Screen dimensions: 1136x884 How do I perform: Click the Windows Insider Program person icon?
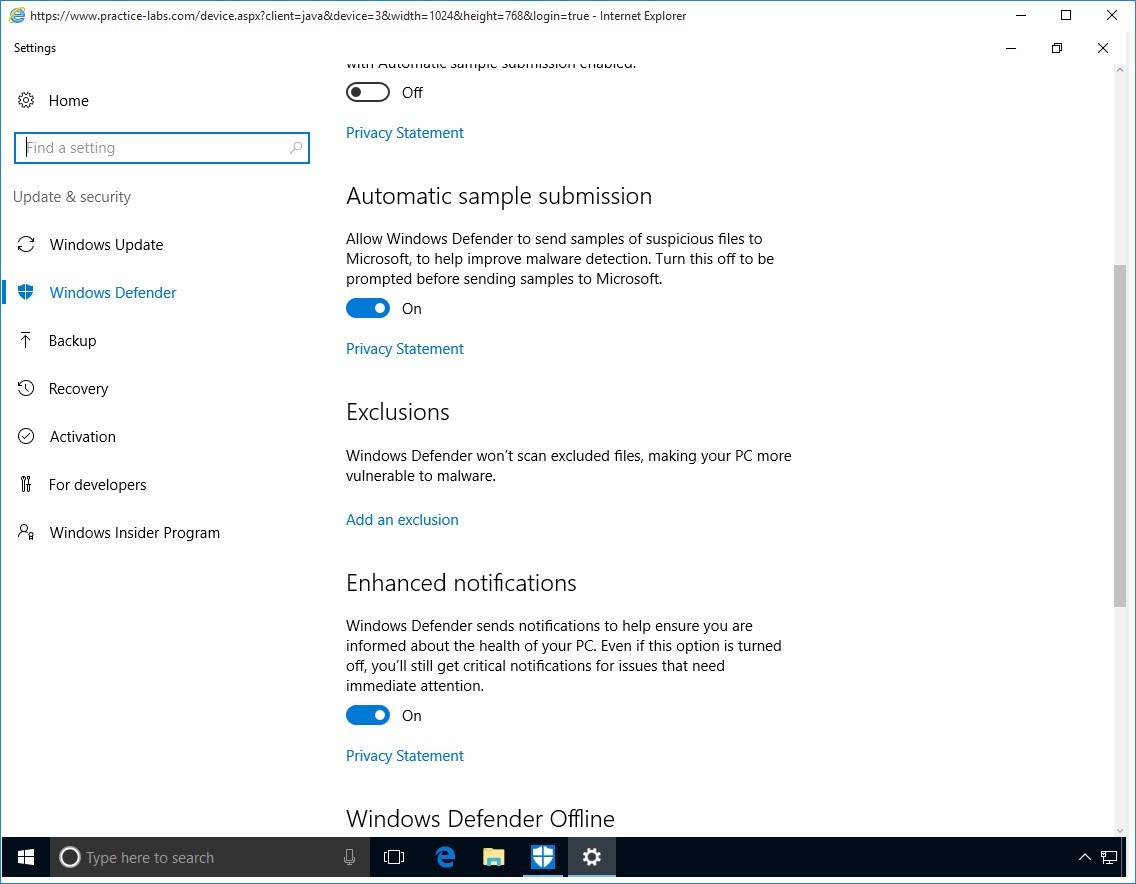26,532
